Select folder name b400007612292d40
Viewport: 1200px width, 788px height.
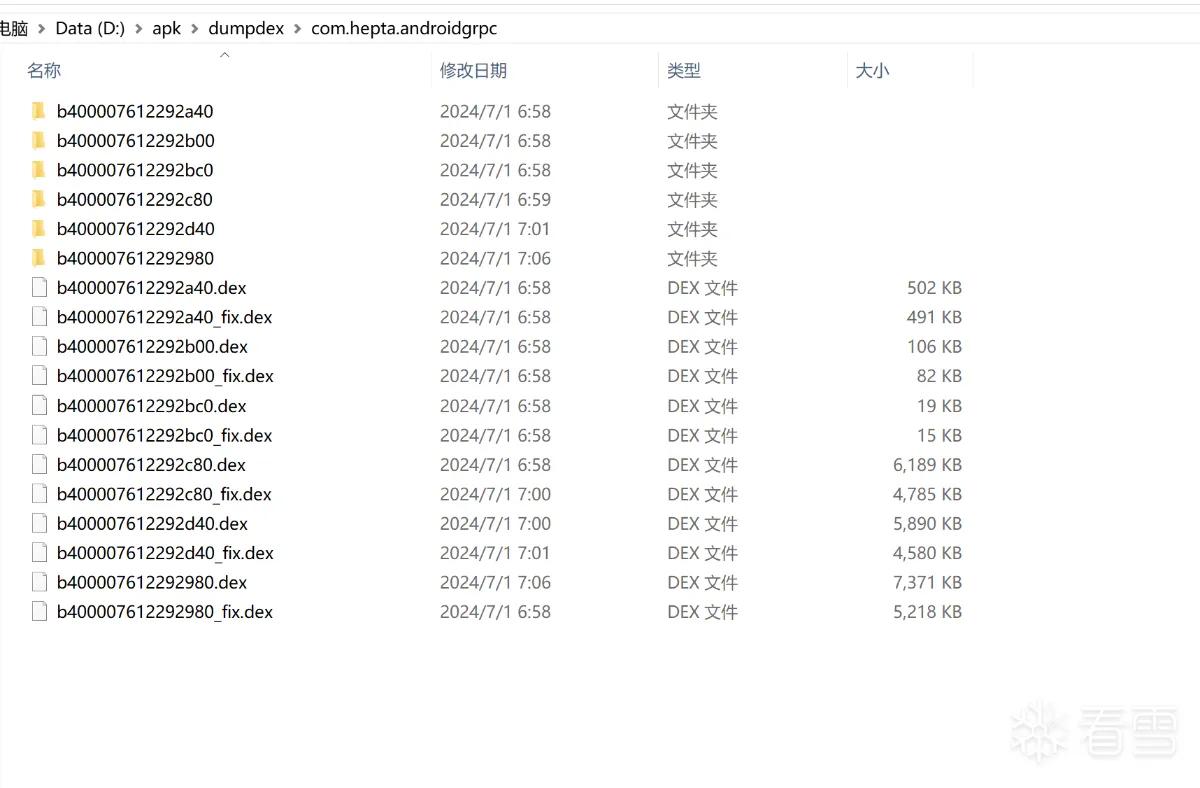135,229
